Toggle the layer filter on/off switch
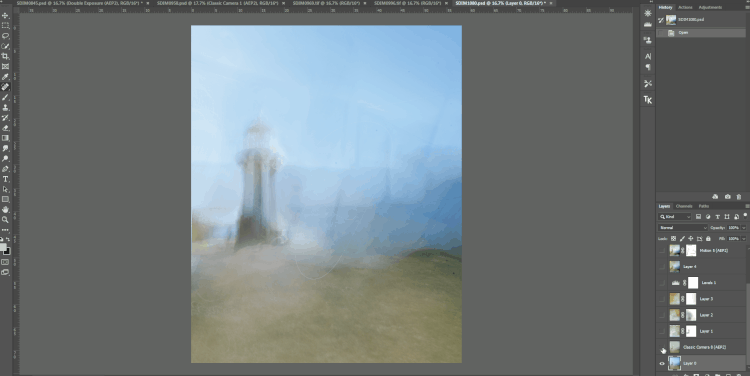 click(x=745, y=216)
